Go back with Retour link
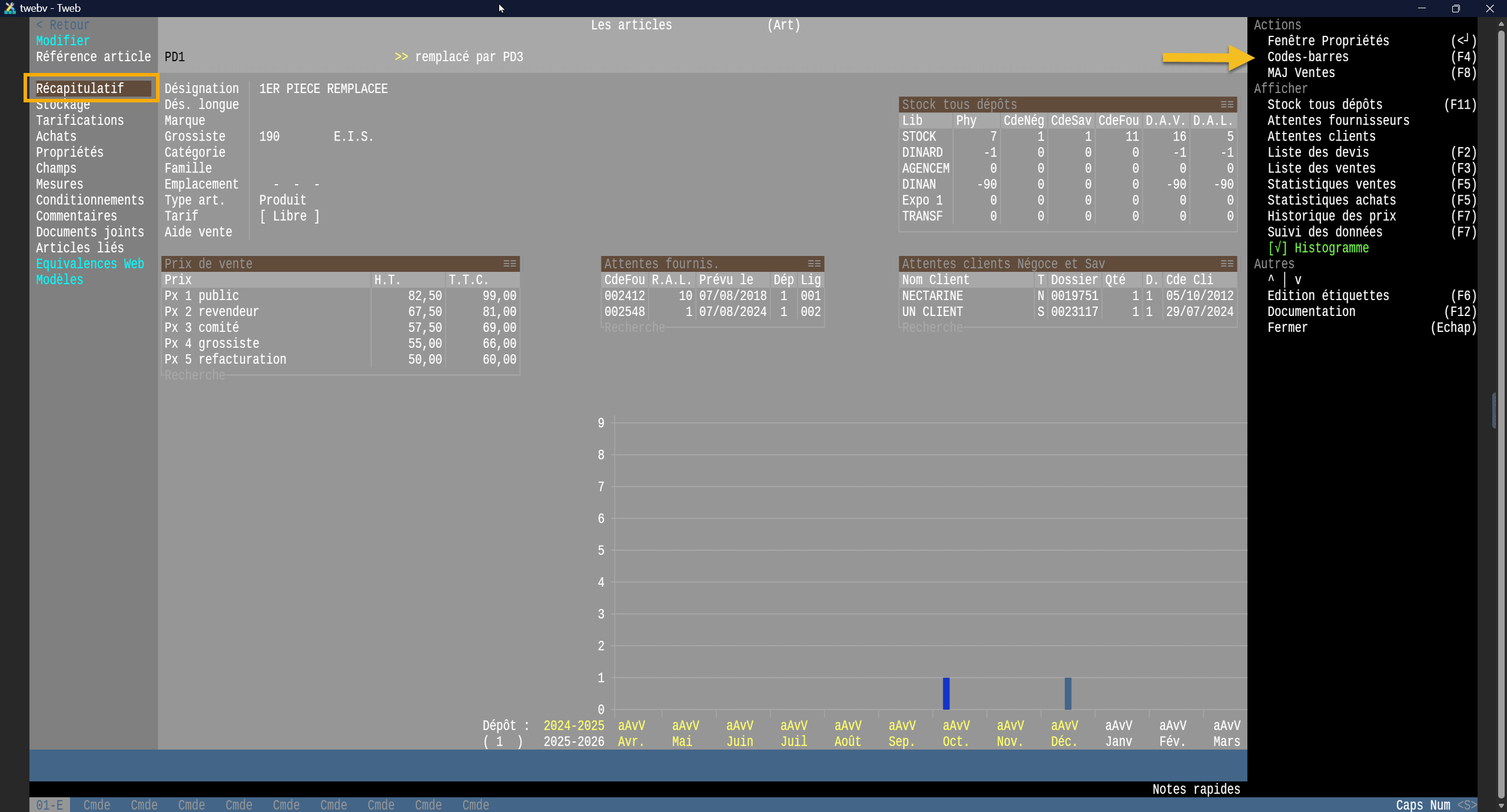This screenshot has height=812, width=1507. [62, 25]
